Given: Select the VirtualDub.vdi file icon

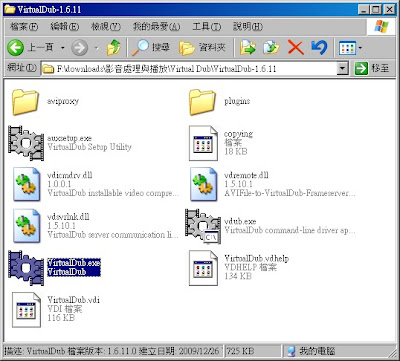Looking at the screenshot, I should [26, 310].
